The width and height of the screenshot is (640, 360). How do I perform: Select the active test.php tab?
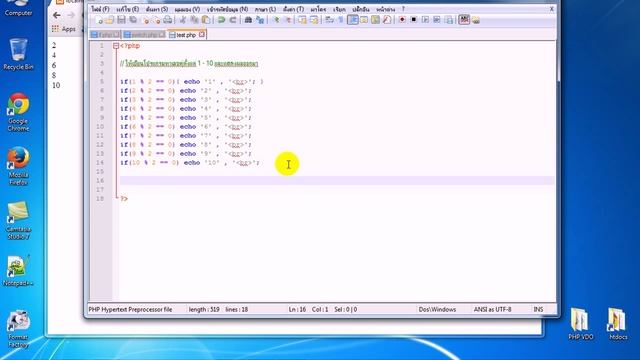186,35
